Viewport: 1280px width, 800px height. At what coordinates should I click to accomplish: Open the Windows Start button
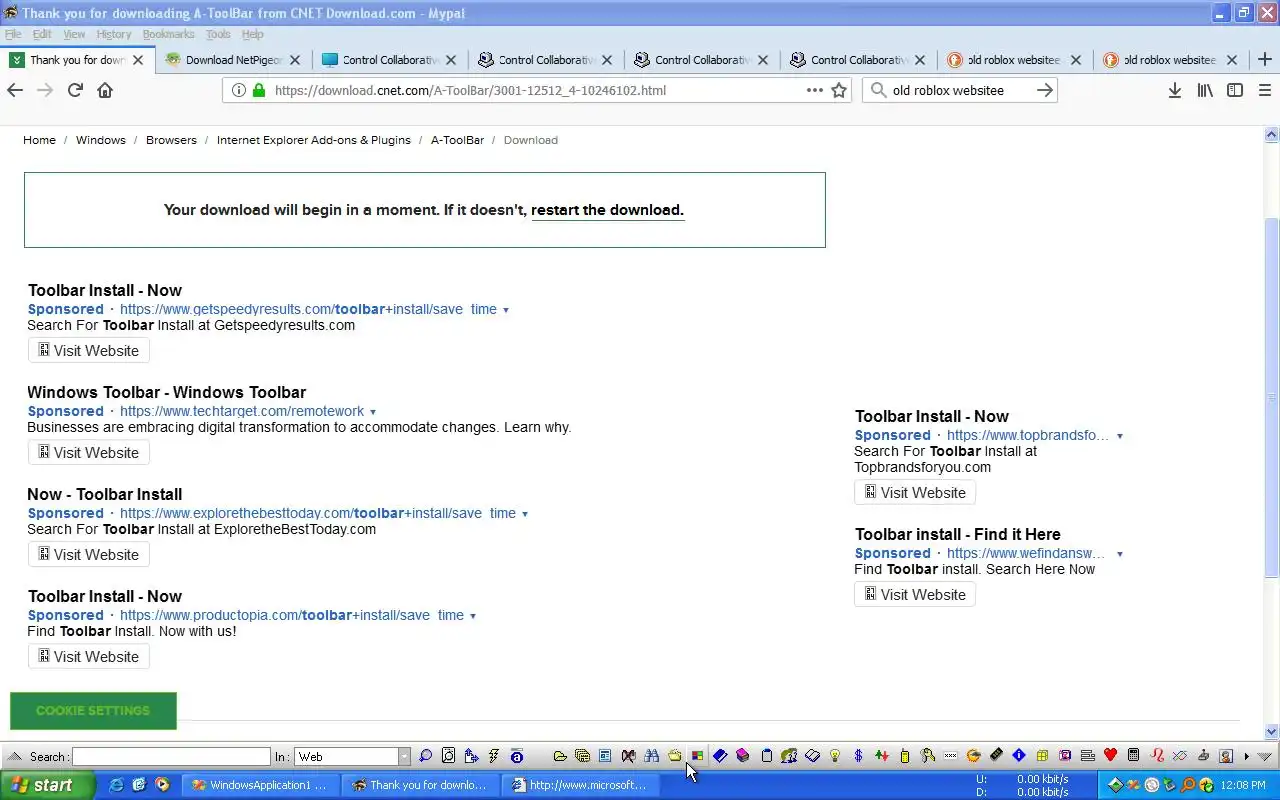click(47, 785)
